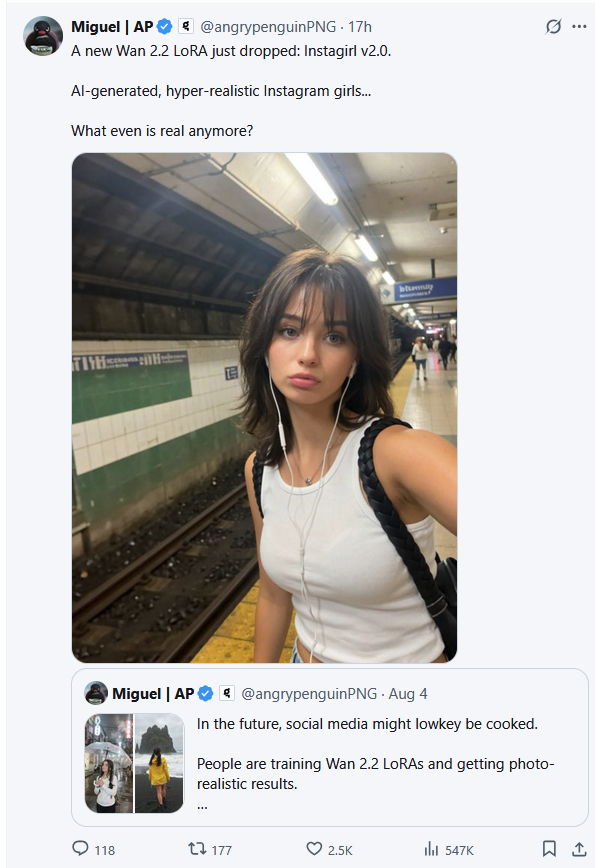View post analytics showing 547K views
Viewport: 595px width, 868px height.
[431, 849]
